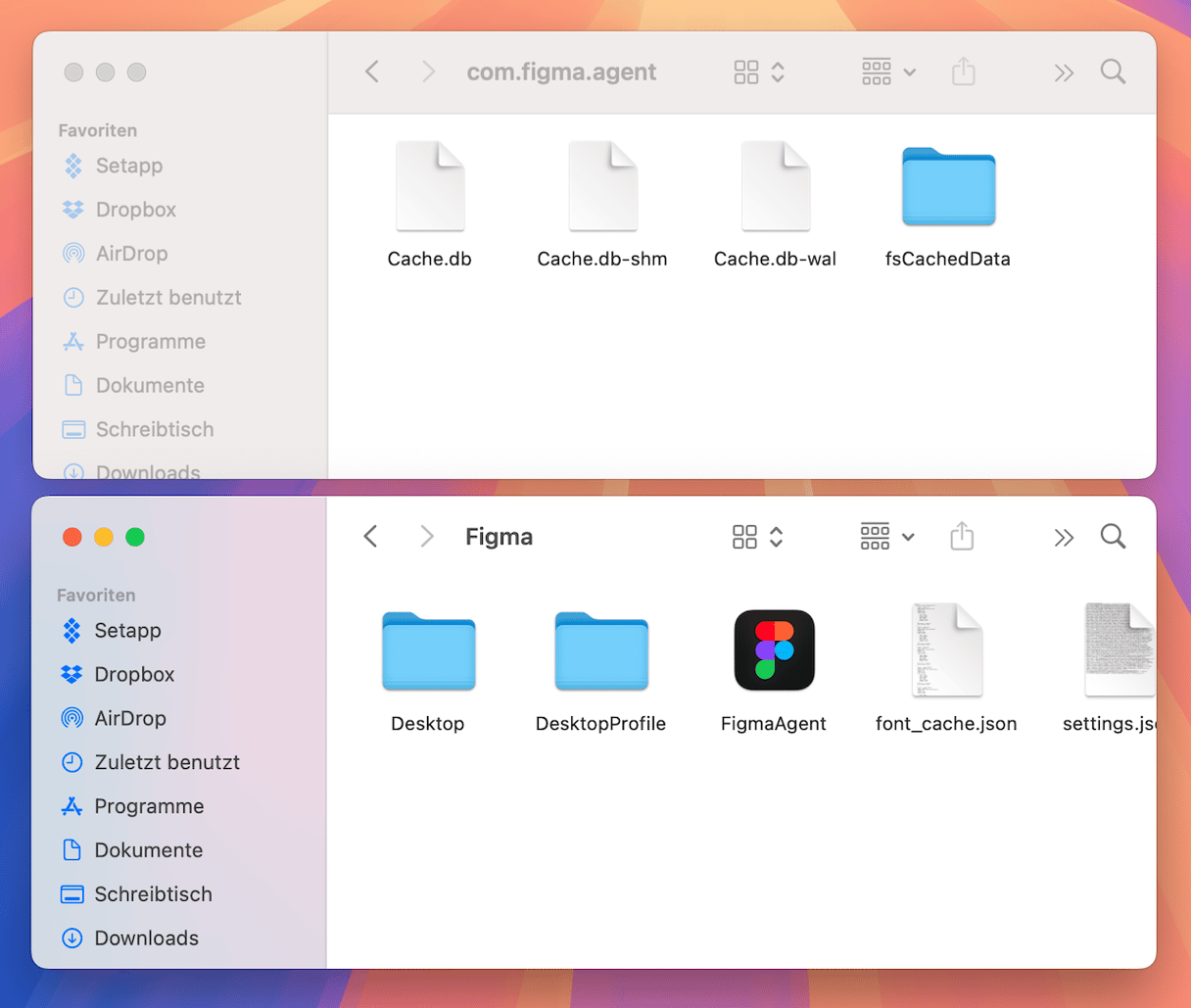Open Downloads in the lower sidebar
Viewport: 1191px width, 1008px height.
pos(146,937)
